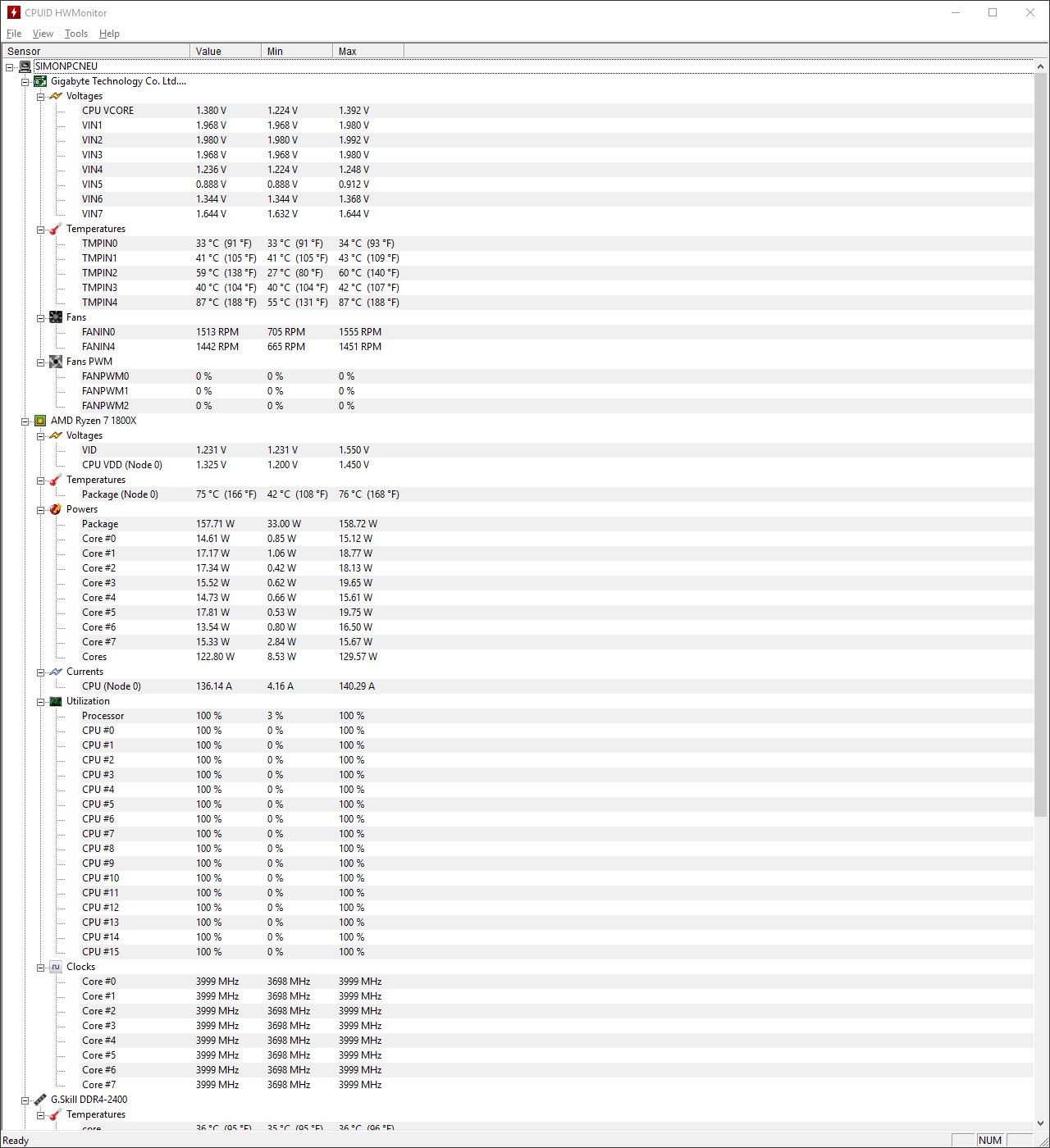Click the scrollbar down arrow

click(1041, 1123)
